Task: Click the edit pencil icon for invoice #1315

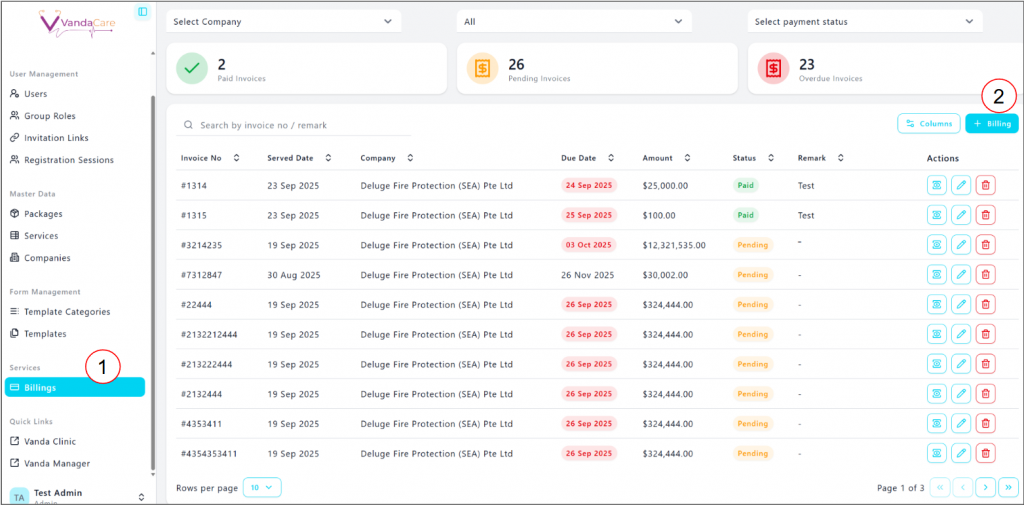Action: point(961,215)
